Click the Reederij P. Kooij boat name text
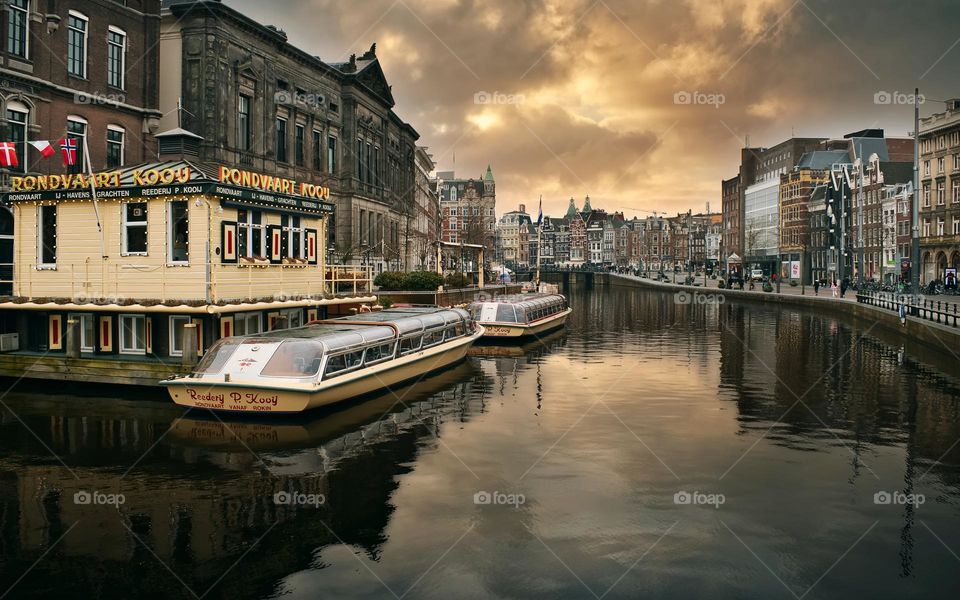960x600 pixels. point(233,398)
